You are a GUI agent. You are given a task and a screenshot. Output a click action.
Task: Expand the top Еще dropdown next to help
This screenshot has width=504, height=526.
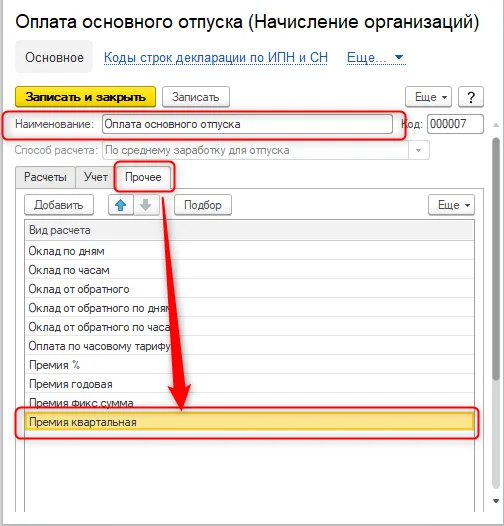(429, 97)
